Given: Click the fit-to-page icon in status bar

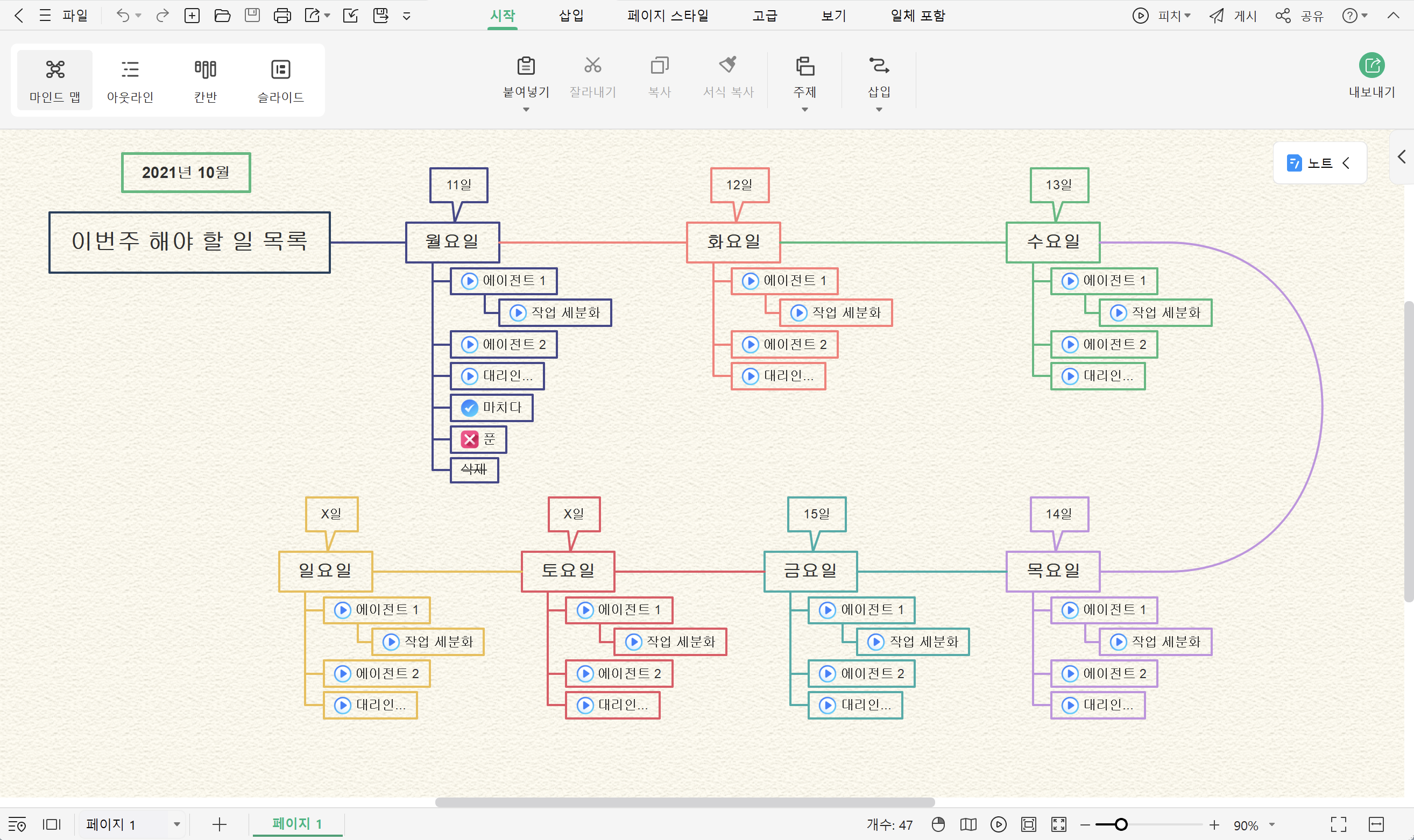Looking at the screenshot, I should pos(1028,824).
